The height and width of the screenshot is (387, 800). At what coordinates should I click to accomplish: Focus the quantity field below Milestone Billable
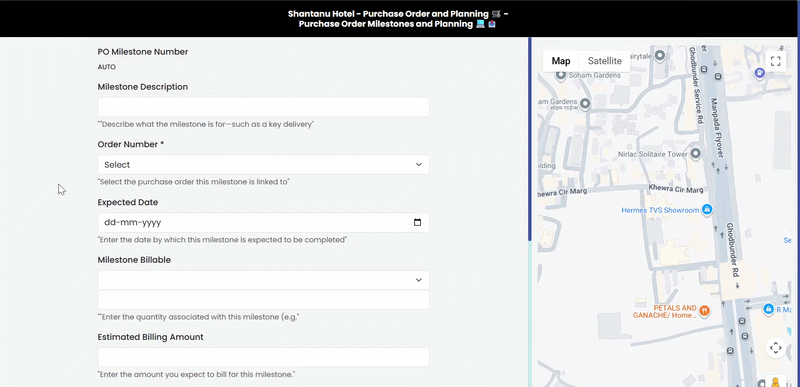point(263,300)
